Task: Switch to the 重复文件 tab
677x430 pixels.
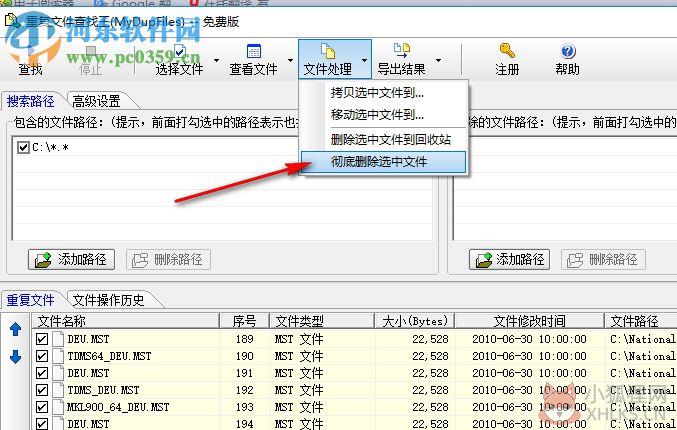Action: pos(31,300)
